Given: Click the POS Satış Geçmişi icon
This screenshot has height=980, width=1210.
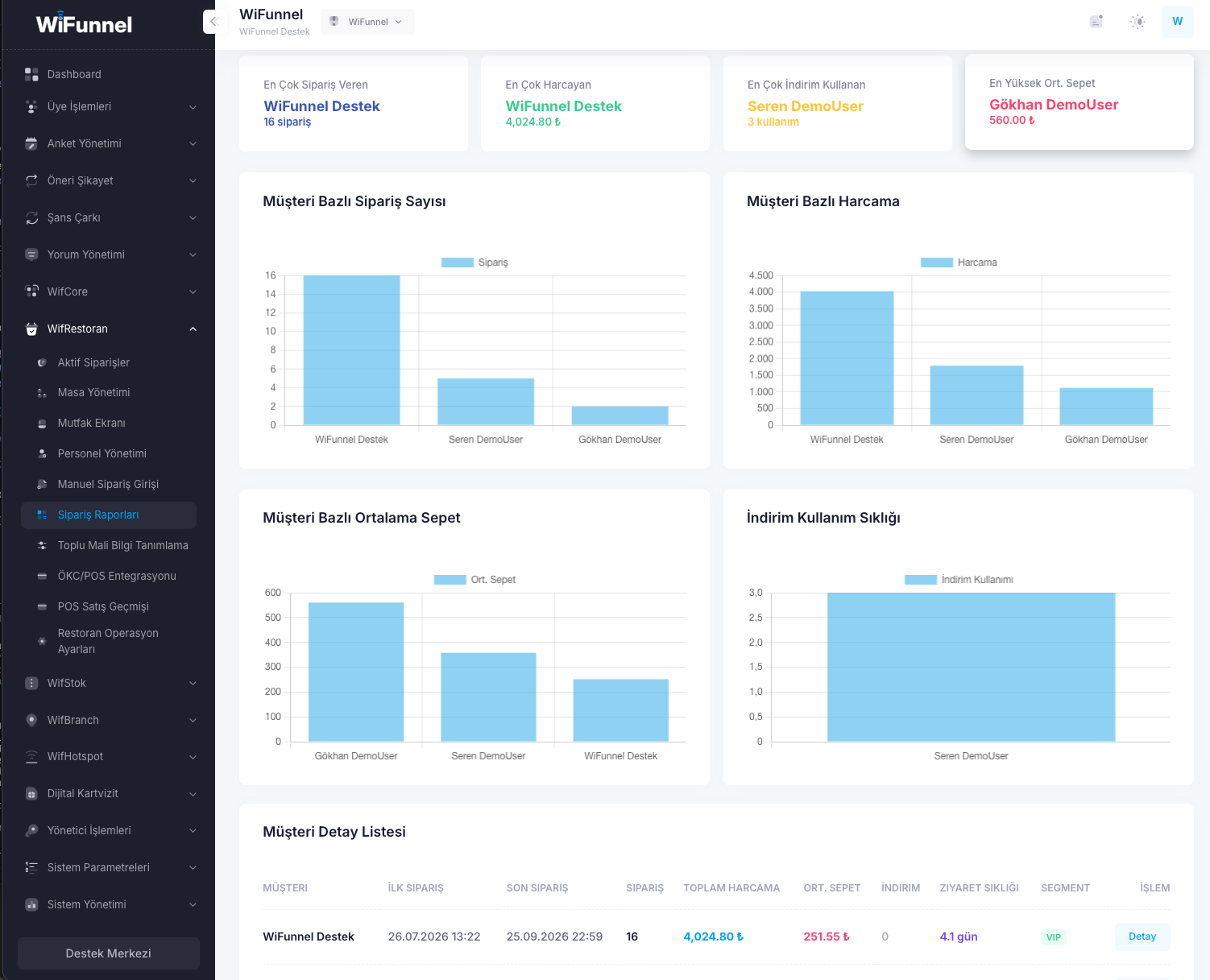Looking at the screenshot, I should pyautogui.click(x=42, y=607).
